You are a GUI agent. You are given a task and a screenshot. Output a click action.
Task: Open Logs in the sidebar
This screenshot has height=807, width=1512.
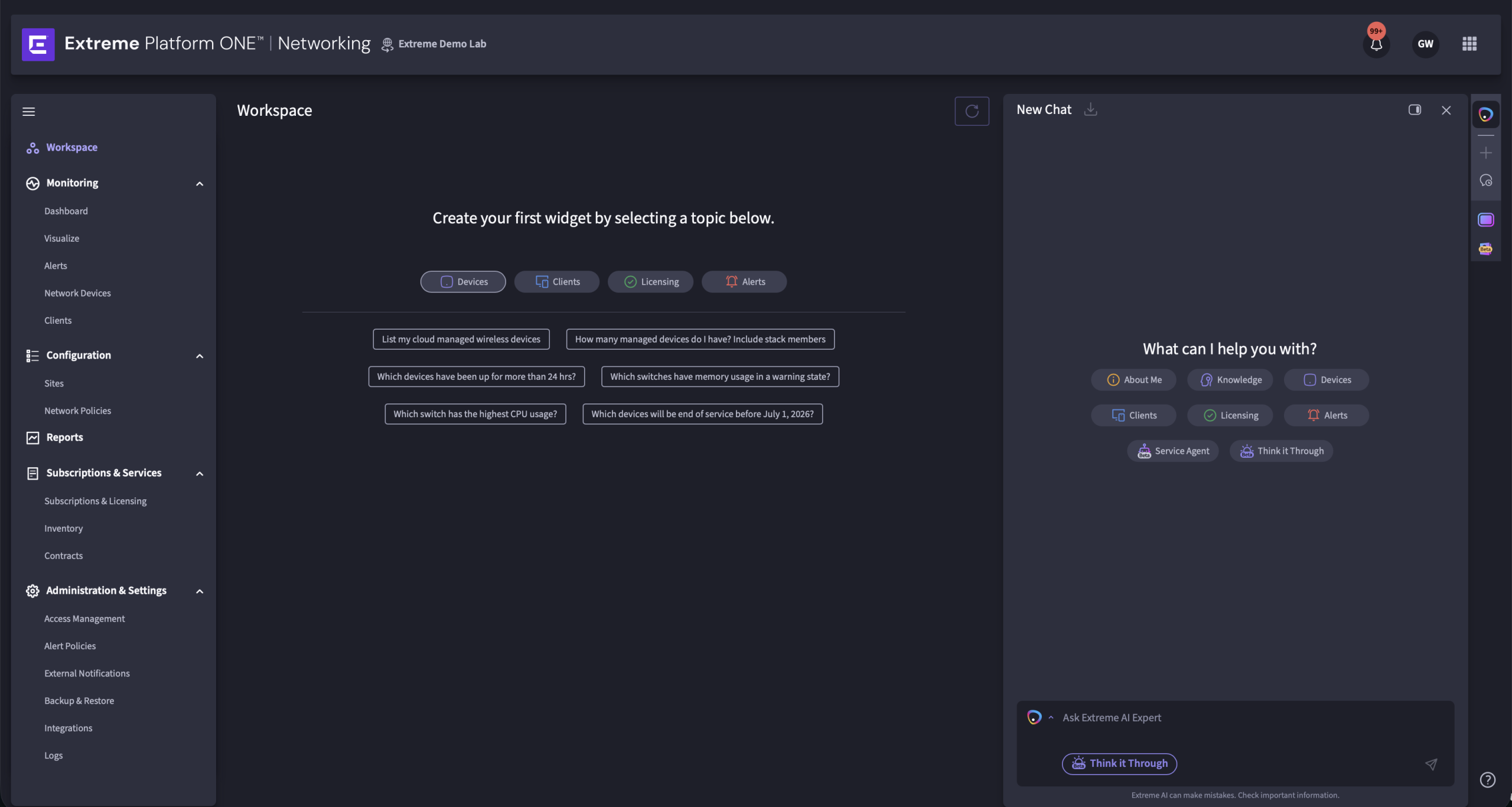[53, 755]
